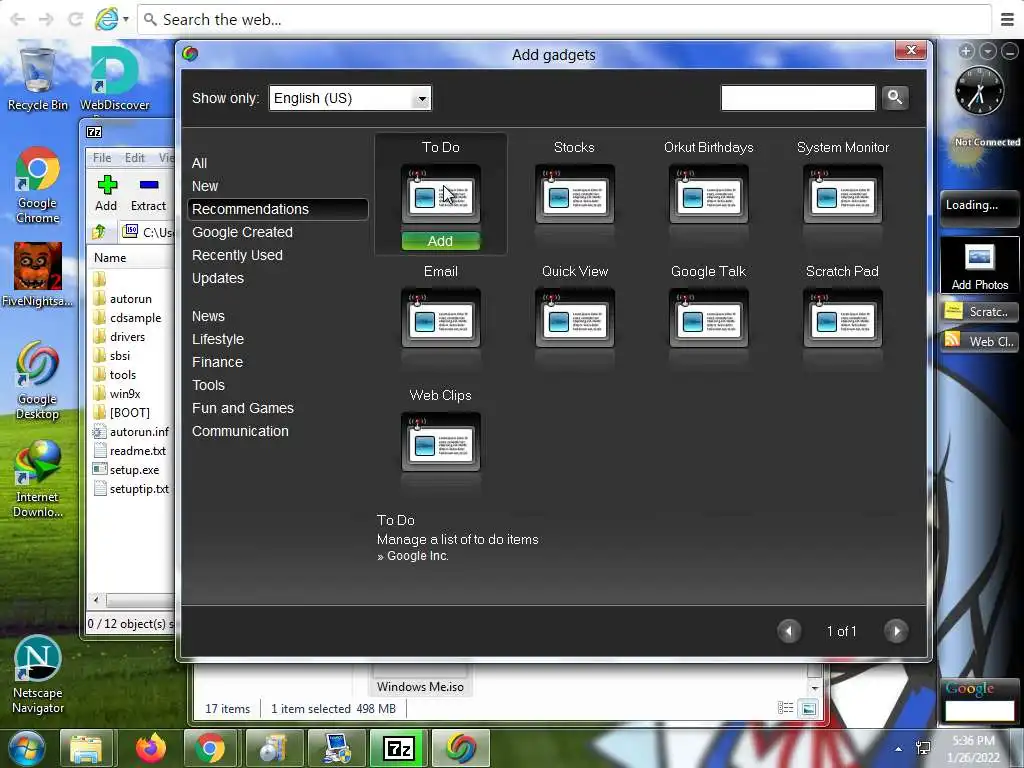Open the browser hamburger menu

pyautogui.click(x=1007, y=20)
